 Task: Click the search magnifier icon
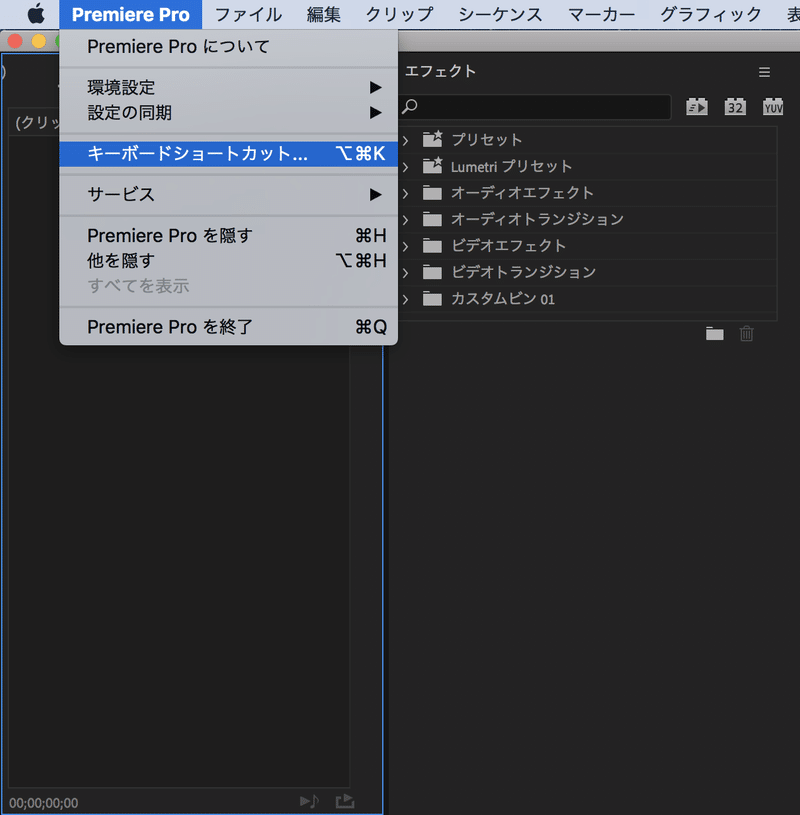(x=410, y=107)
